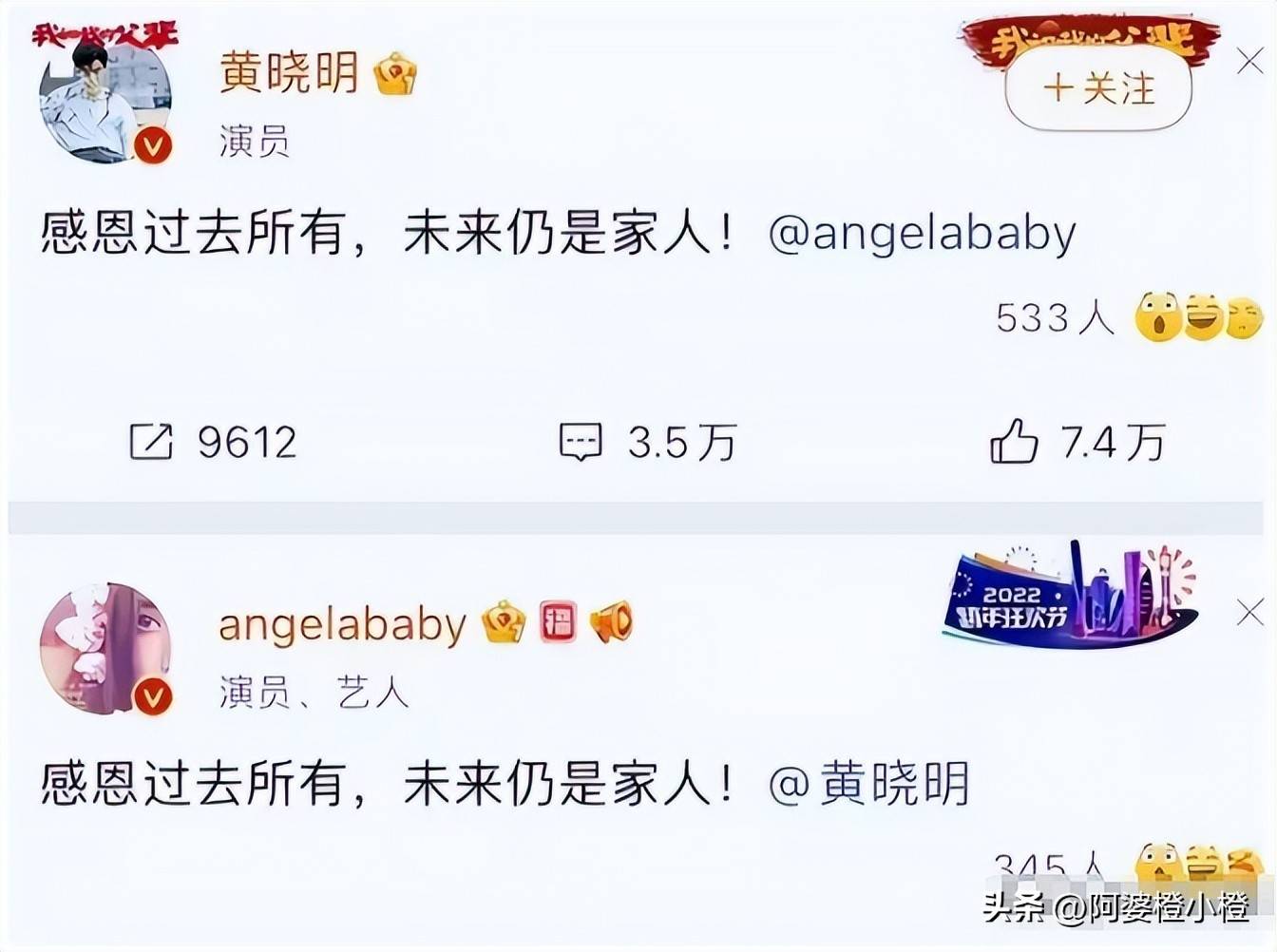This screenshot has width=1277, height=952.
Task: Open the @angelababy mention link
Action: [922, 234]
